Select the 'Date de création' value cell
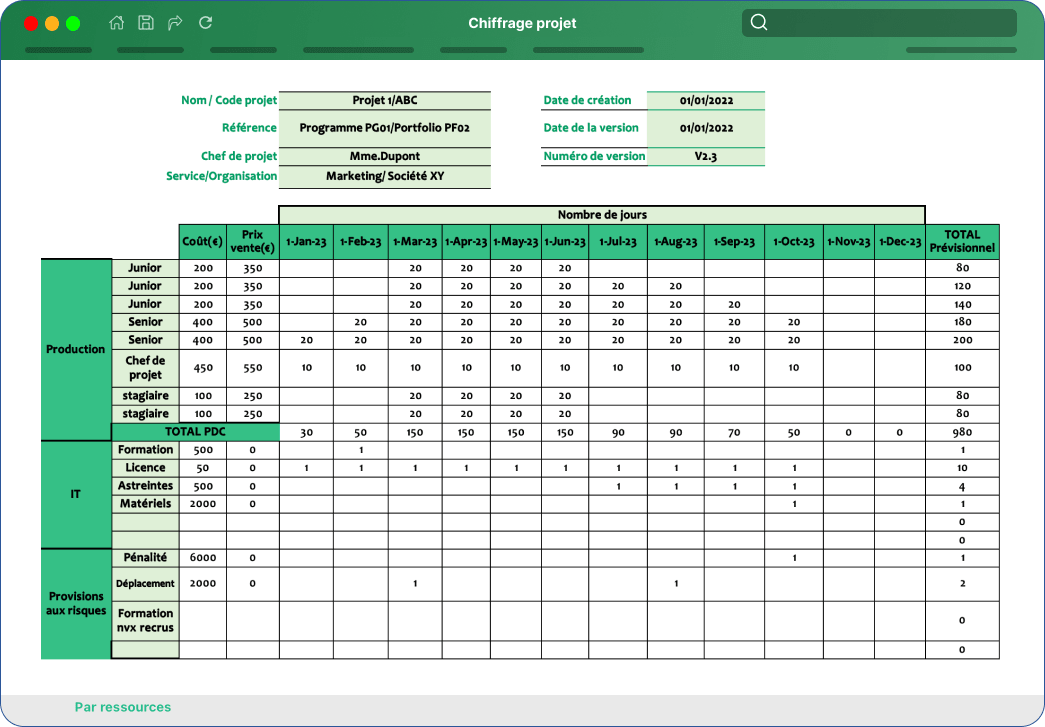The width and height of the screenshot is (1045, 727). pyautogui.click(x=706, y=100)
